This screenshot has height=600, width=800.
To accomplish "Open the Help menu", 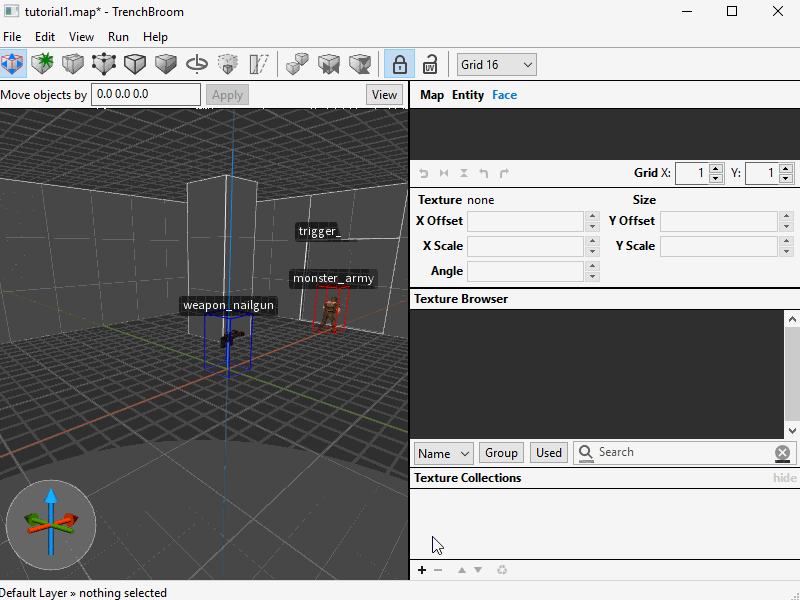I will [155, 37].
